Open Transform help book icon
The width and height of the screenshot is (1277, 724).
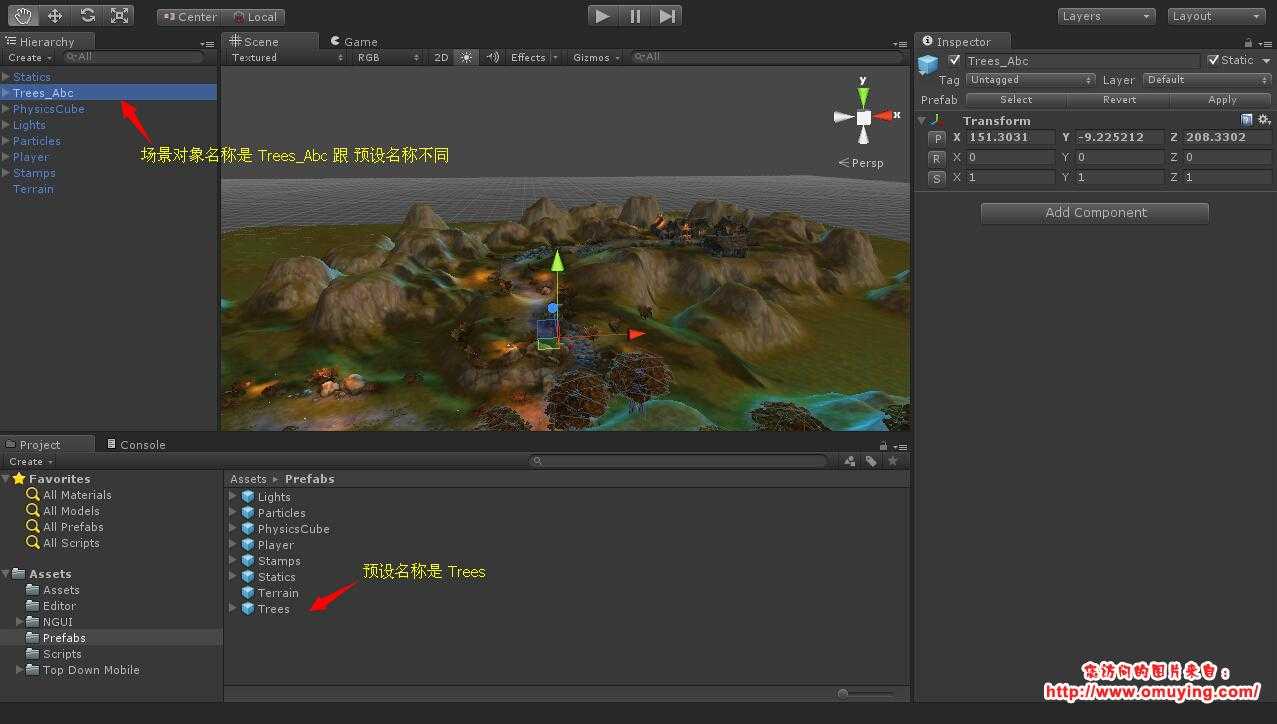coord(1247,120)
